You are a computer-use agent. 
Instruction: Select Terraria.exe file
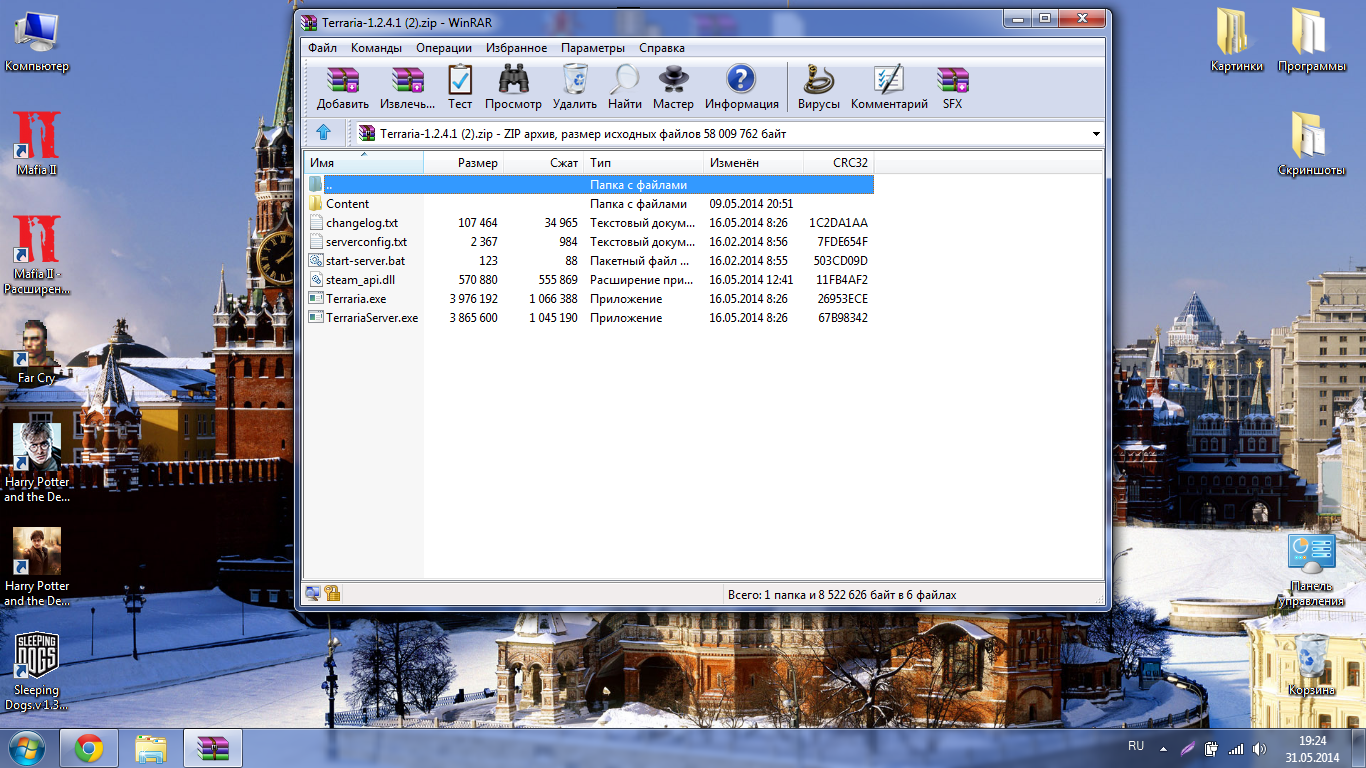pos(589,299)
